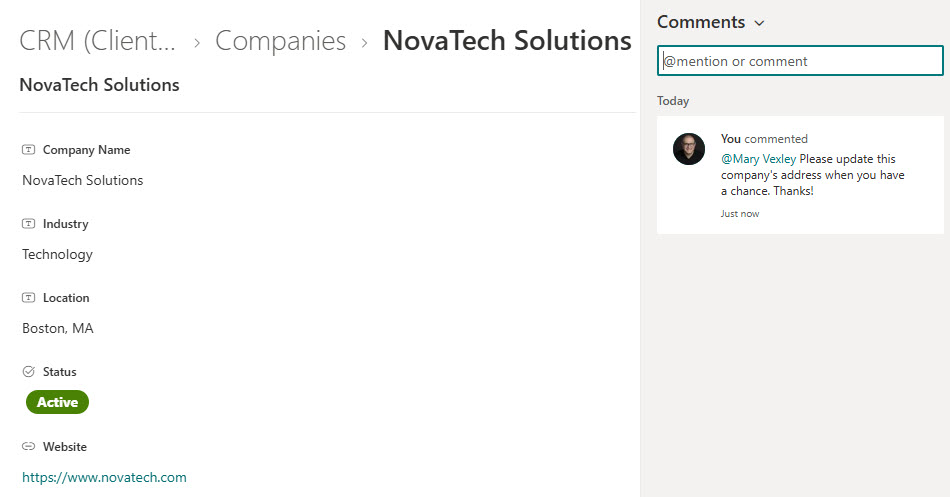Select the NovaTech Solutions breadcrumb title
Image resolution: width=950 pixels, height=497 pixels.
507,41
